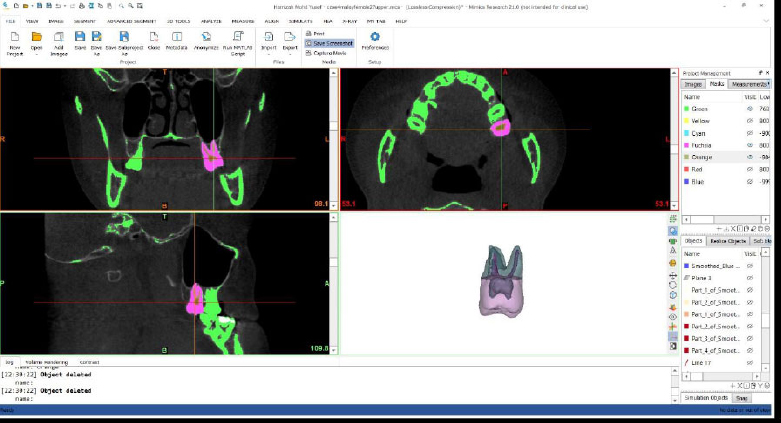Viewport: 781px width, 423px height.
Task: Click the Save disk icon in ribbon
Action: point(80,36)
